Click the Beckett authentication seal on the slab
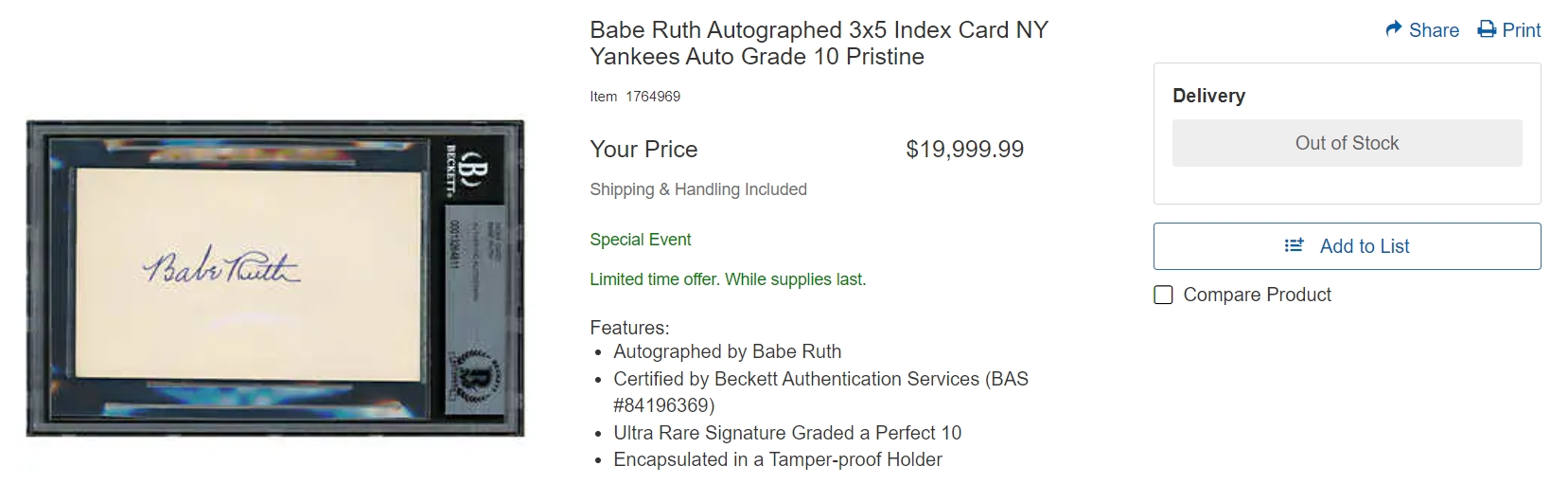1568x502 pixels. click(475, 376)
